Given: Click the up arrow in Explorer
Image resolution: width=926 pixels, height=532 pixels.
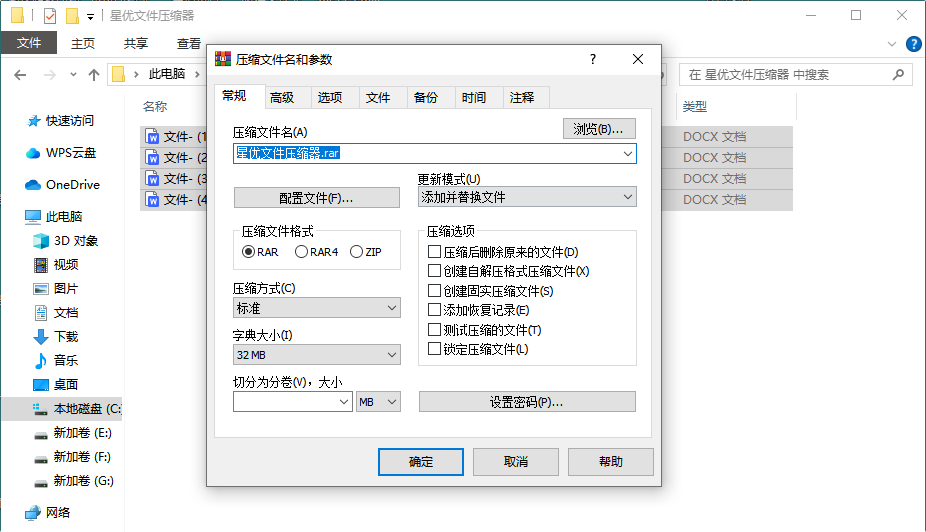Looking at the screenshot, I should tap(94, 75).
